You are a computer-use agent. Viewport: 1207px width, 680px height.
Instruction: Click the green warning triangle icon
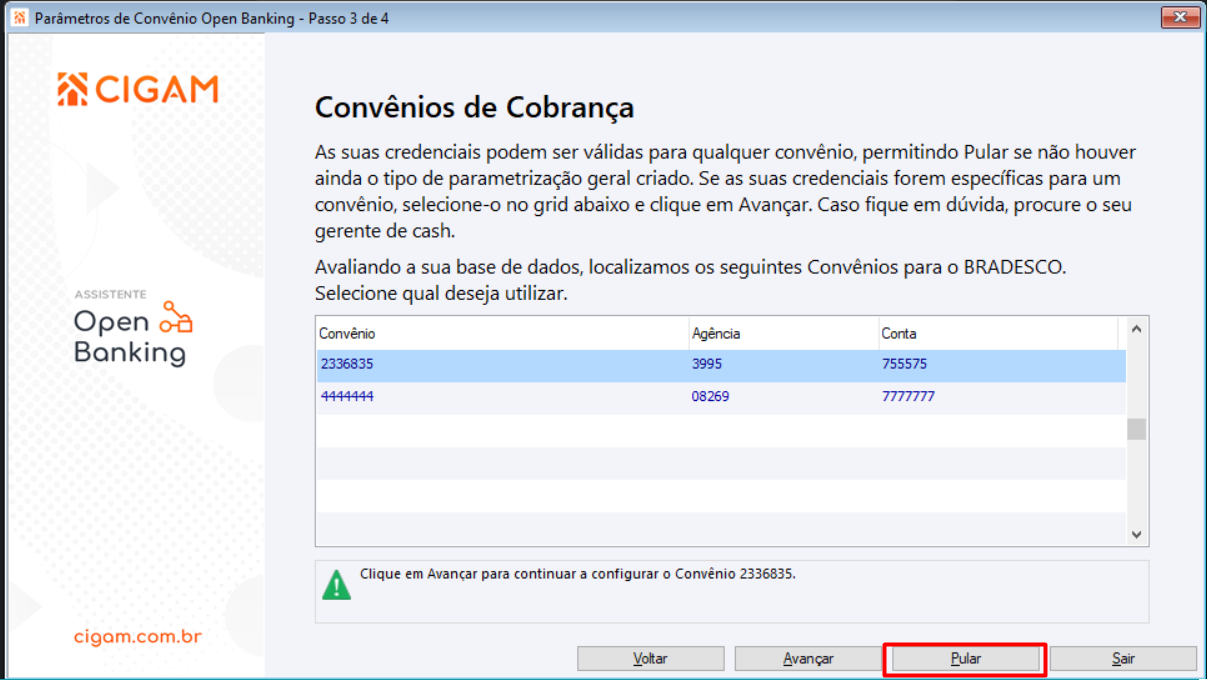pos(337,584)
